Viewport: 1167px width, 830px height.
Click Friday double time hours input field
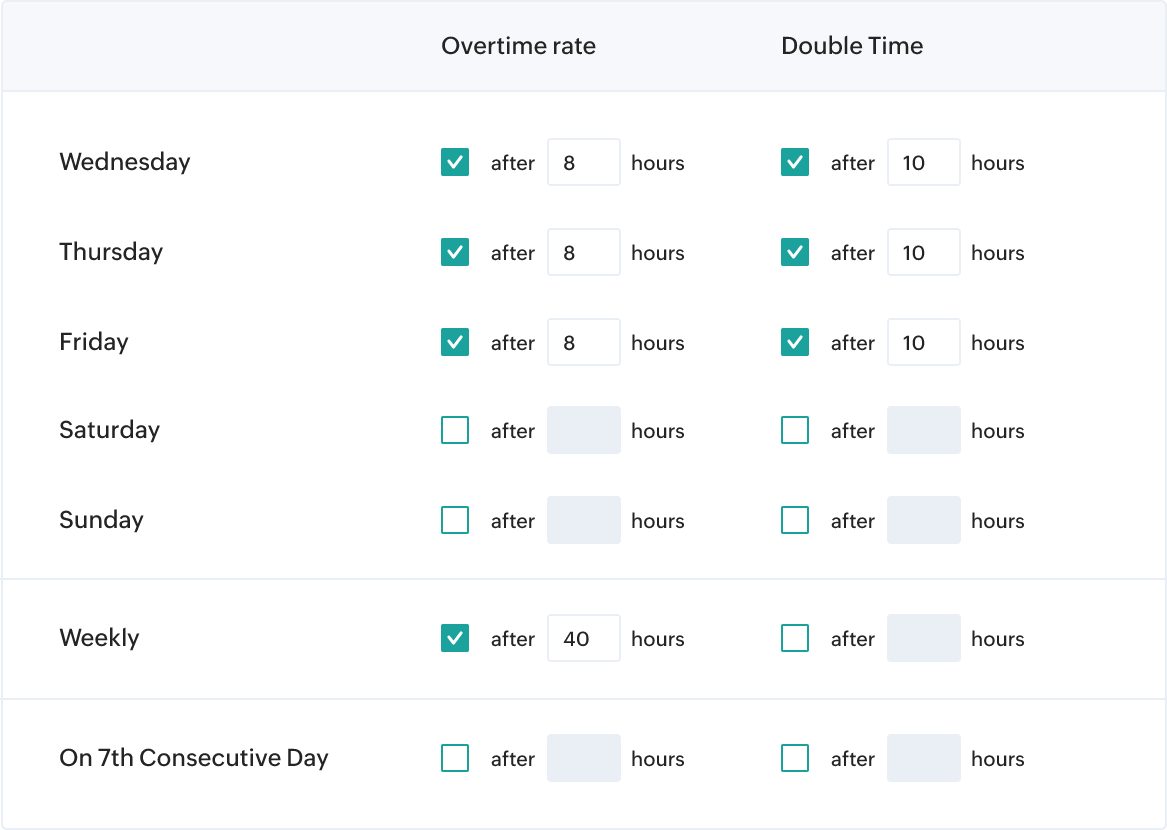[924, 342]
